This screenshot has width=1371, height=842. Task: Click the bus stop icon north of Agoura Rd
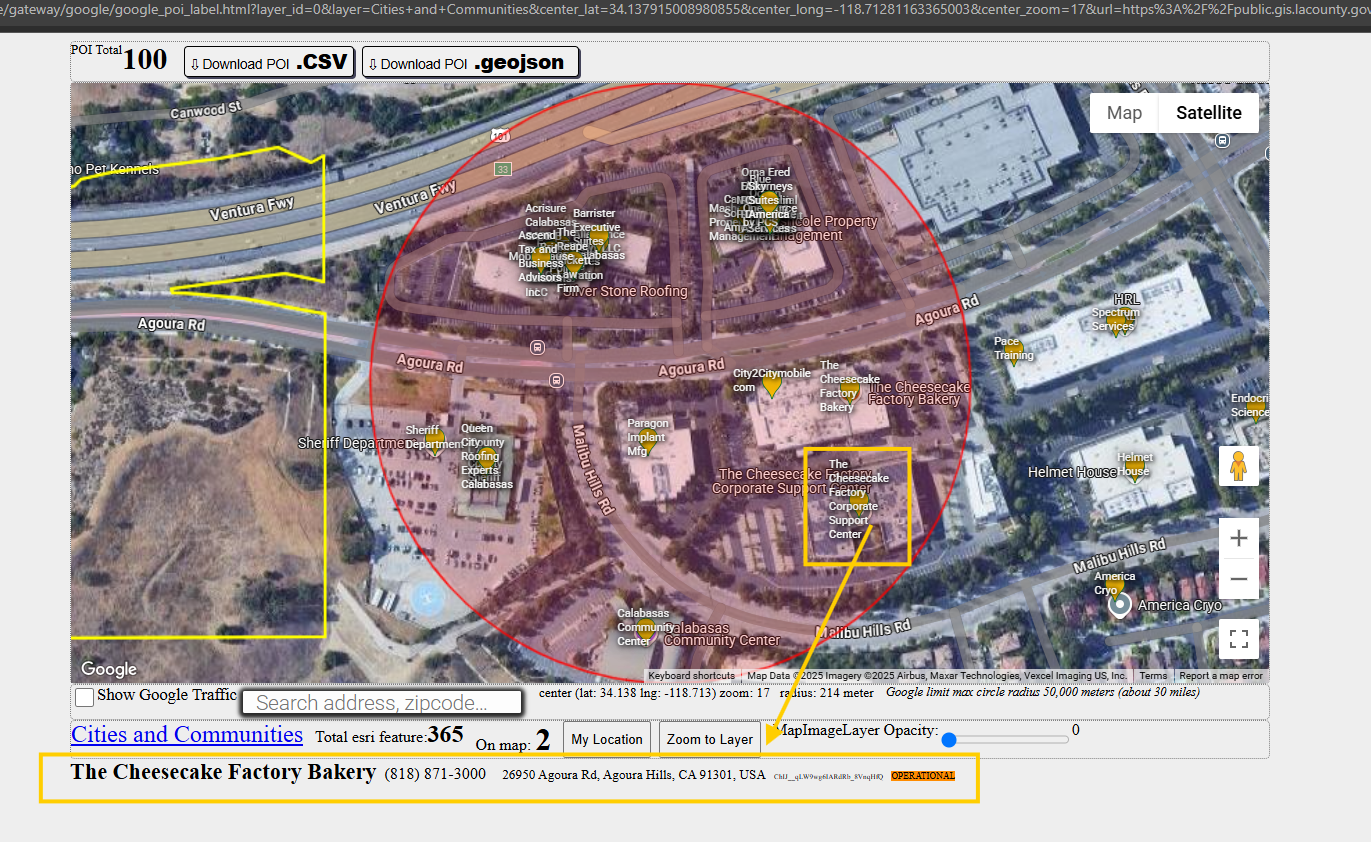[x=538, y=347]
